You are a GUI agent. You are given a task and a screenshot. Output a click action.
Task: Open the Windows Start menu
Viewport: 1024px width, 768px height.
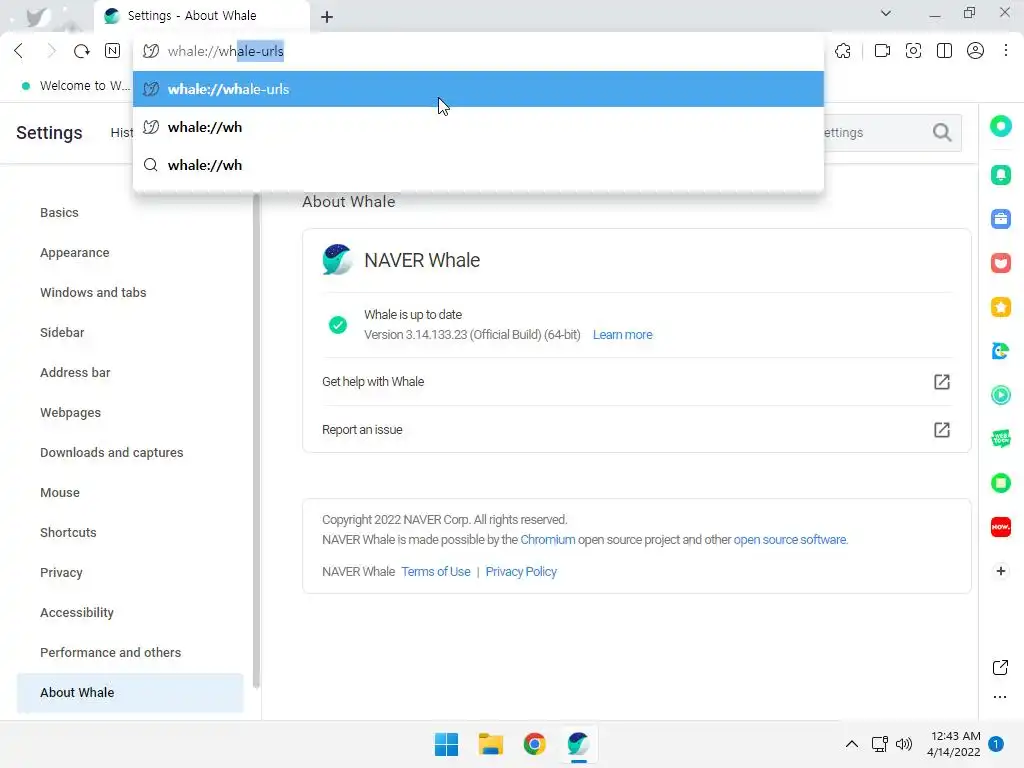[x=447, y=744]
